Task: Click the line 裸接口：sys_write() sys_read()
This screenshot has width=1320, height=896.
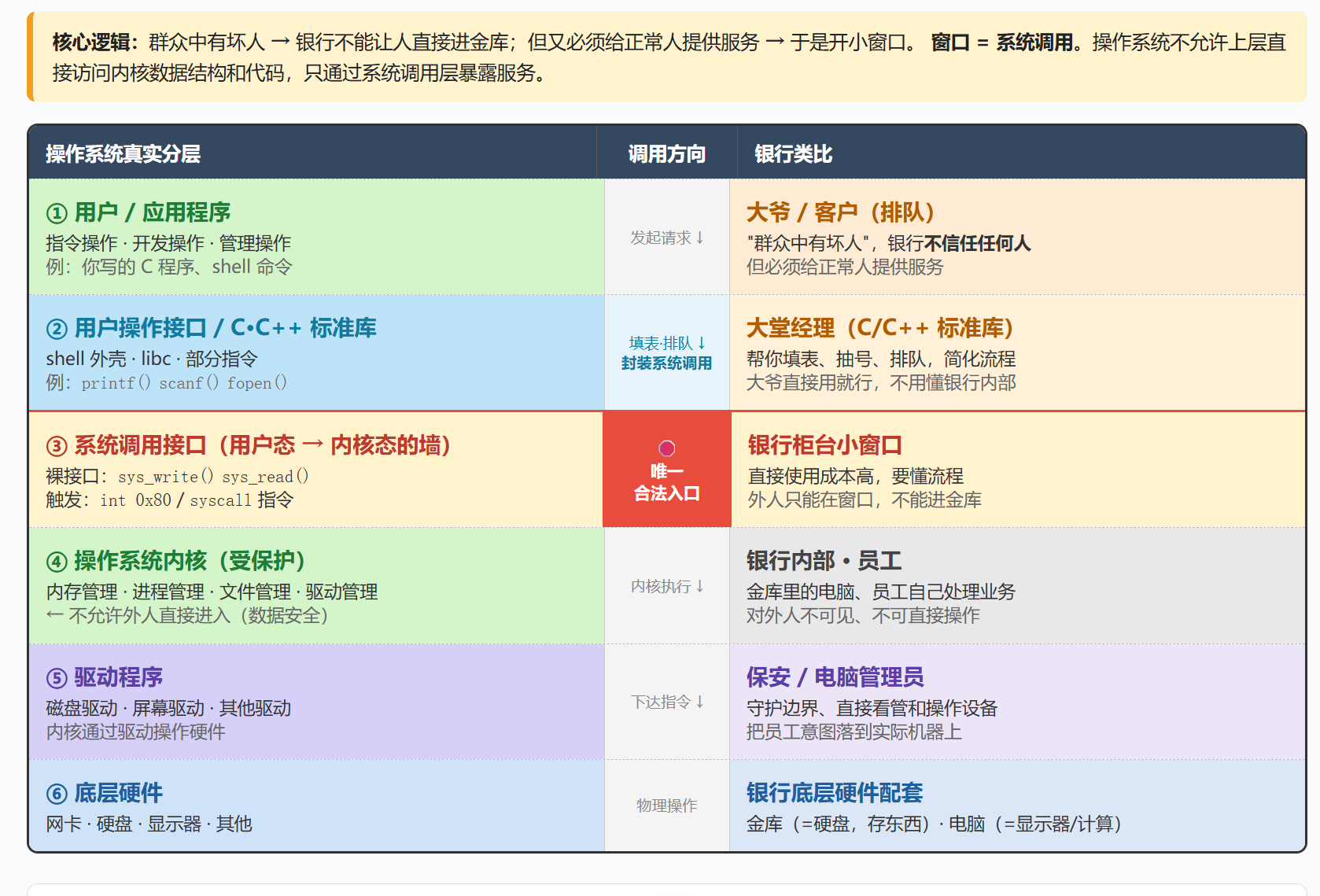Action: [177, 476]
